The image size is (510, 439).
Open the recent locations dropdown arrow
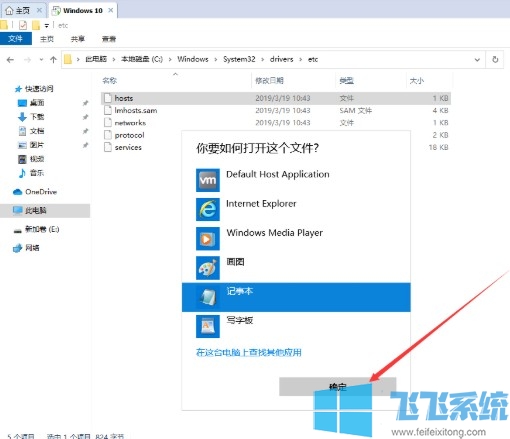(x=41, y=60)
